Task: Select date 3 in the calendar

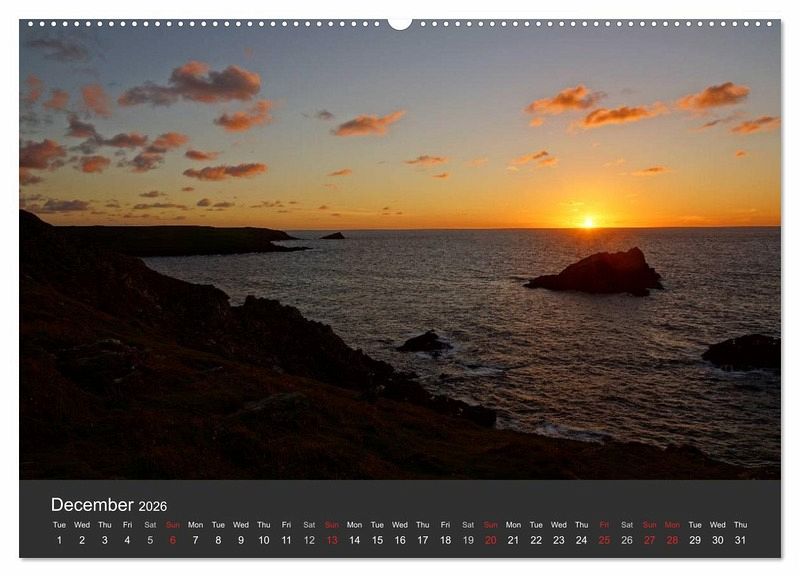Action: (x=105, y=540)
